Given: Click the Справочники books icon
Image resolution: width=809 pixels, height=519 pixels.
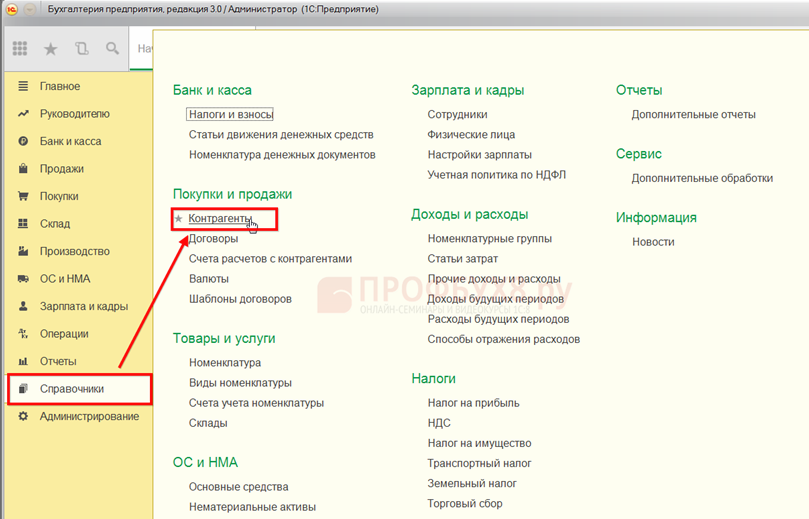Looking at the screenshot, I should [23, 388].
